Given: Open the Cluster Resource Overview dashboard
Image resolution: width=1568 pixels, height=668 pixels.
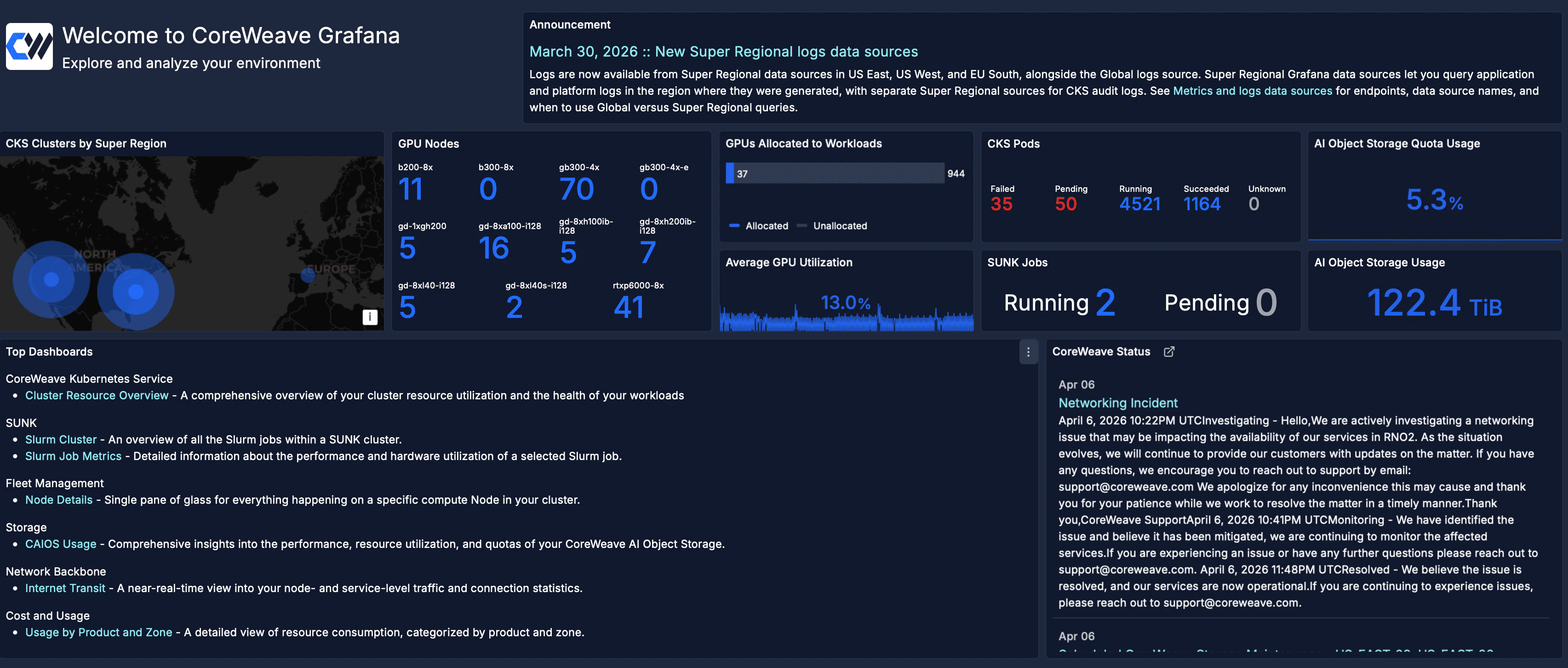Looking at the screenshot, I should pyautogui.click(x=96, y=396).
